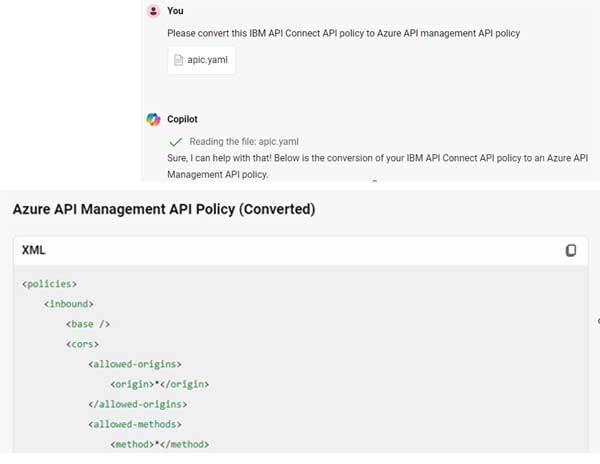Click the <method>*</method> line
The height and width of the screenshot is (464, 600).
pyautogui.click(x=160, y=444)
